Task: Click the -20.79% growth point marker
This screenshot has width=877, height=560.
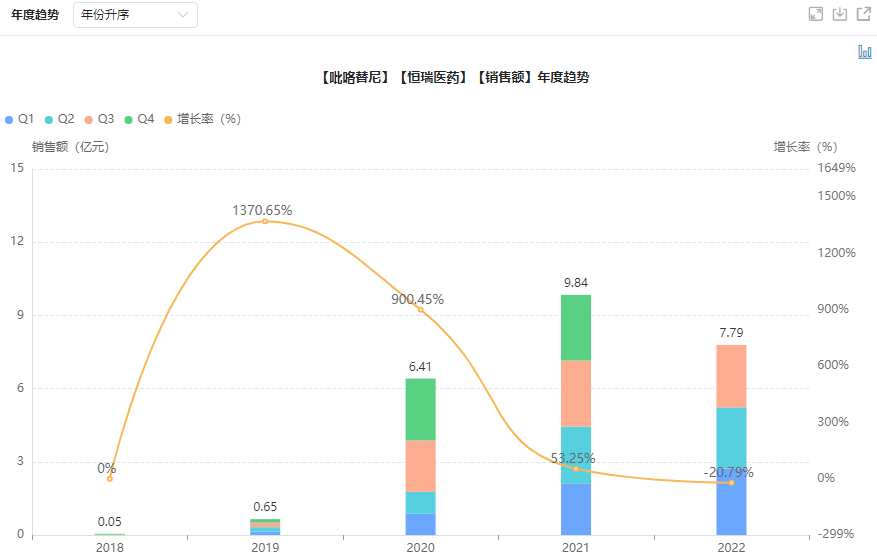Action: [731, 483]
